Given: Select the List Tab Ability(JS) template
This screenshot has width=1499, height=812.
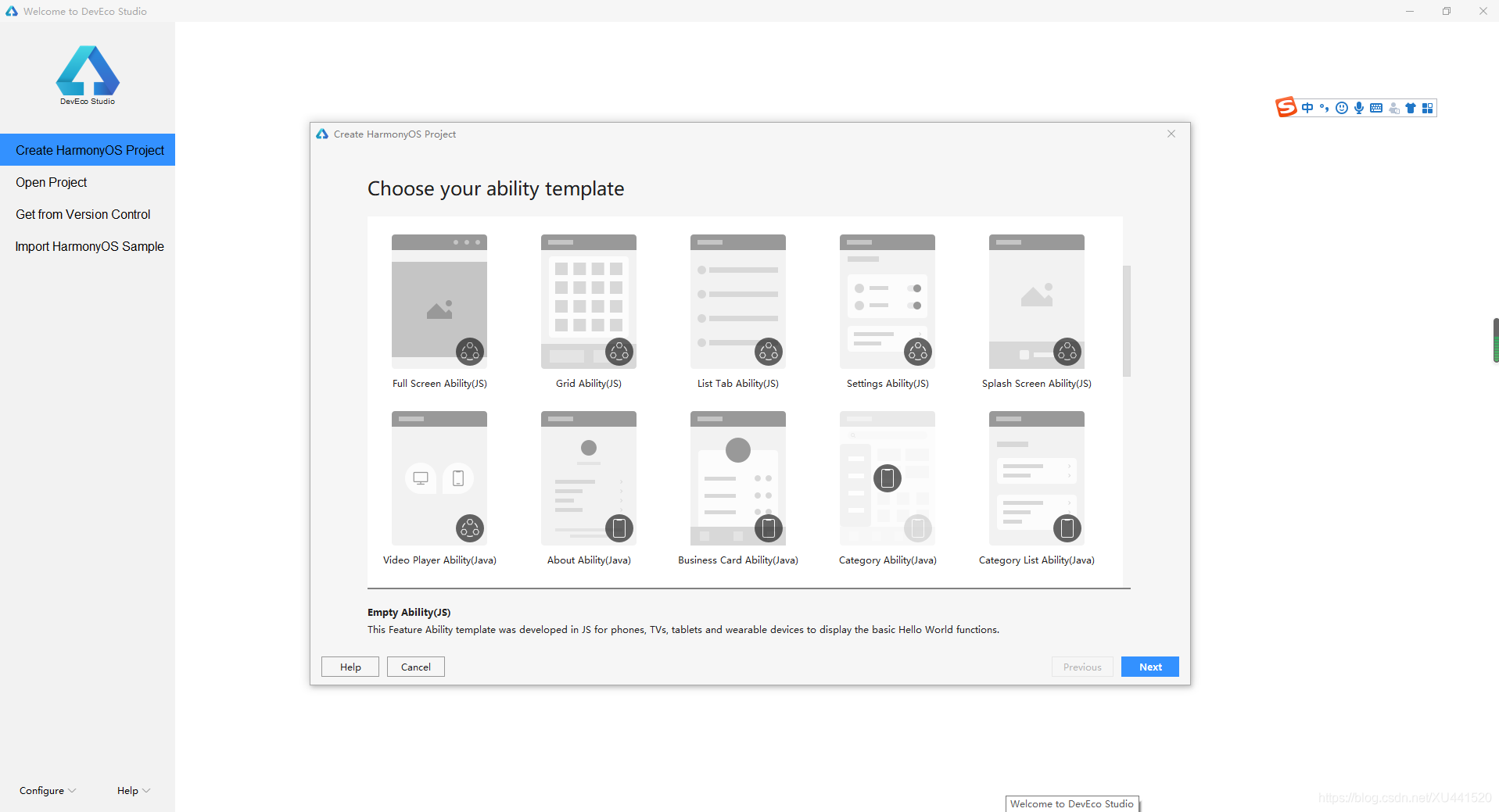Looking at the screenshot, I should point(738,302).
